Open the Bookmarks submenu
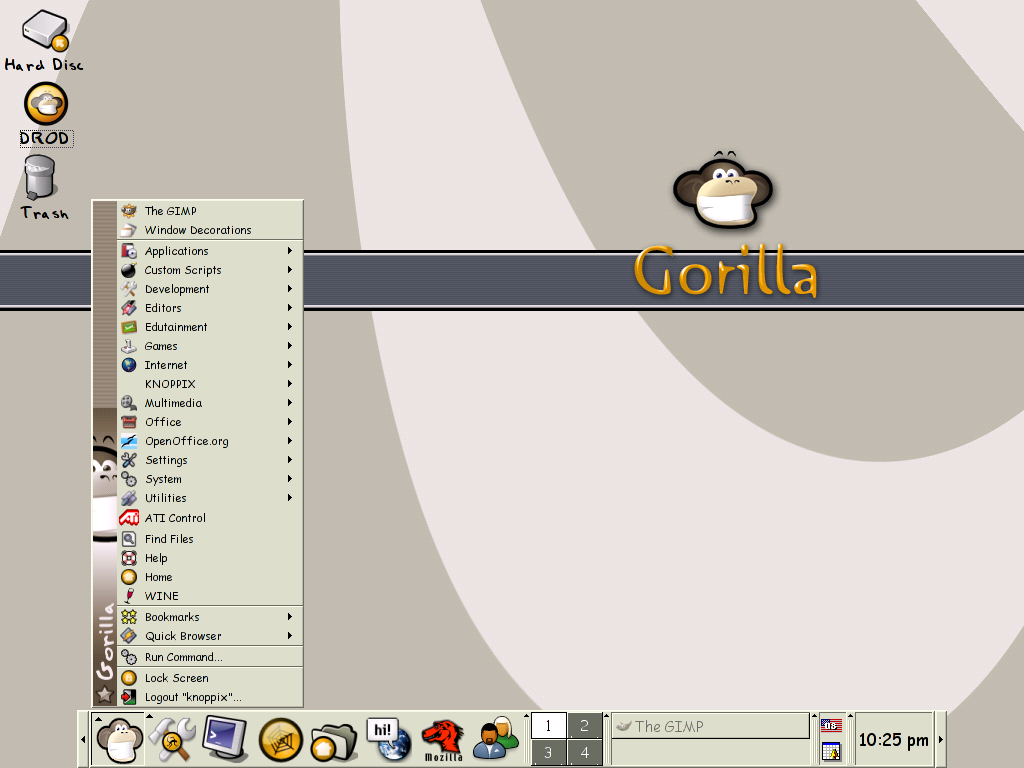 (x=210, y=616)
